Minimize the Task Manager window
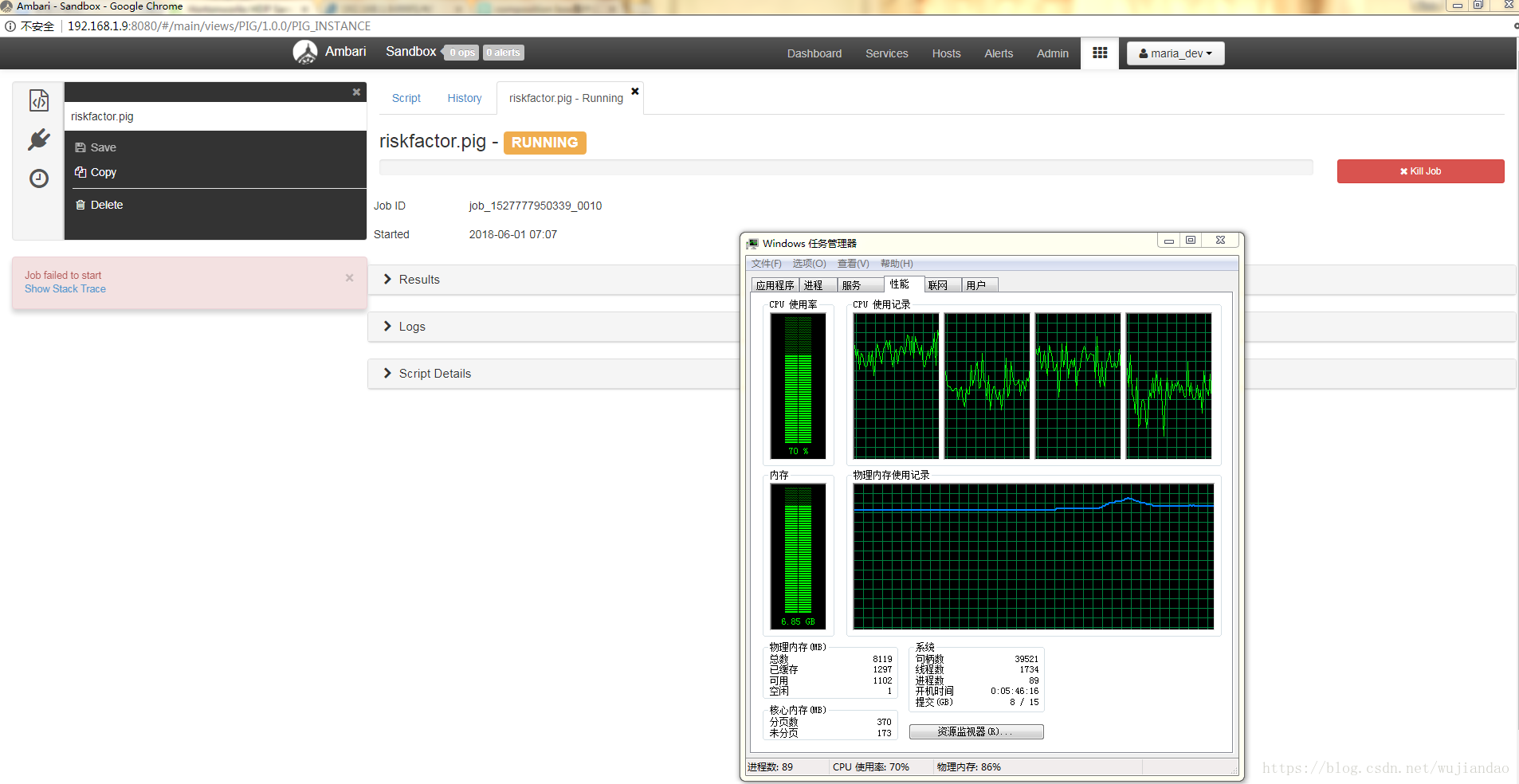Screen dimensions: 1519x784 (x=1168, y=241)
